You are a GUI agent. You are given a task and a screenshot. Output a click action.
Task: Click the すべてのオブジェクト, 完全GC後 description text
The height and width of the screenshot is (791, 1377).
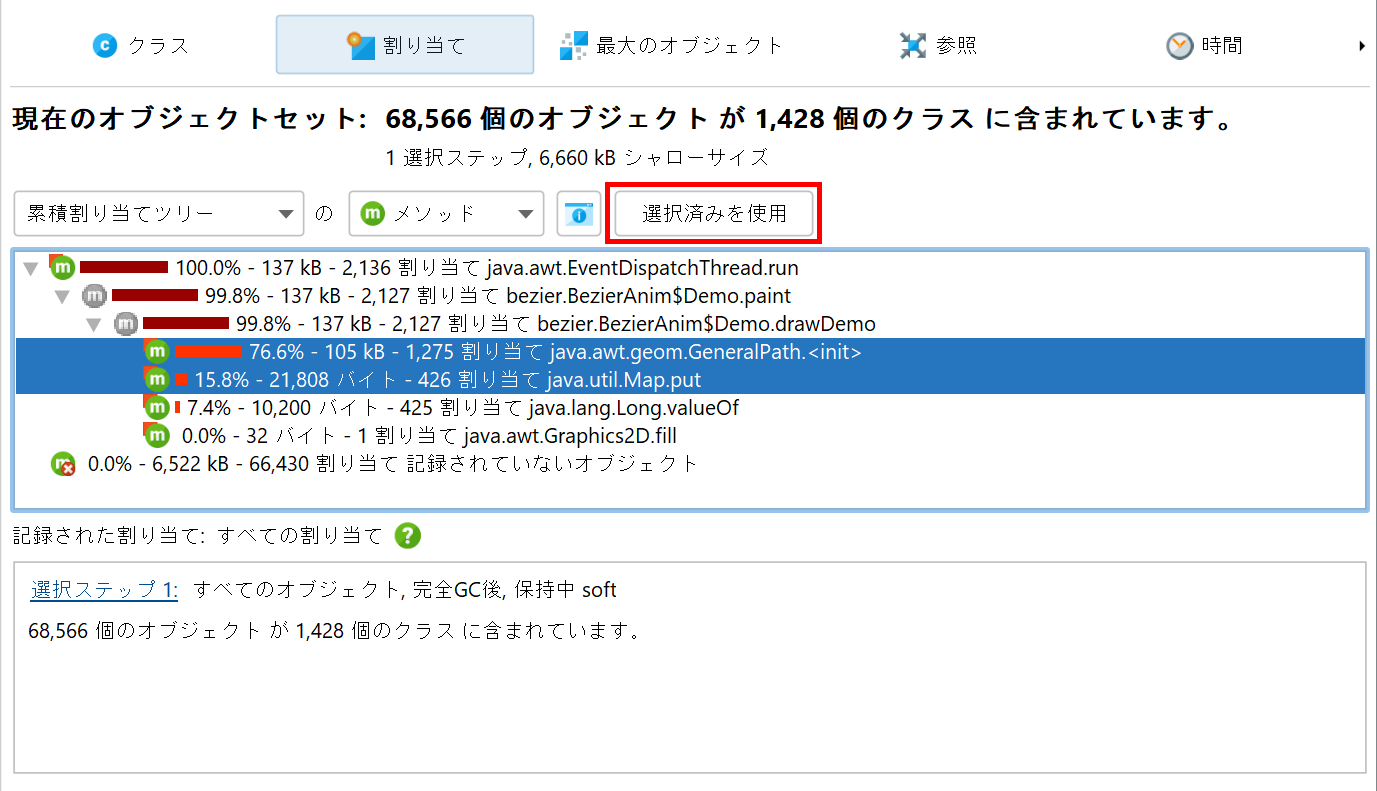coord(405,590)
